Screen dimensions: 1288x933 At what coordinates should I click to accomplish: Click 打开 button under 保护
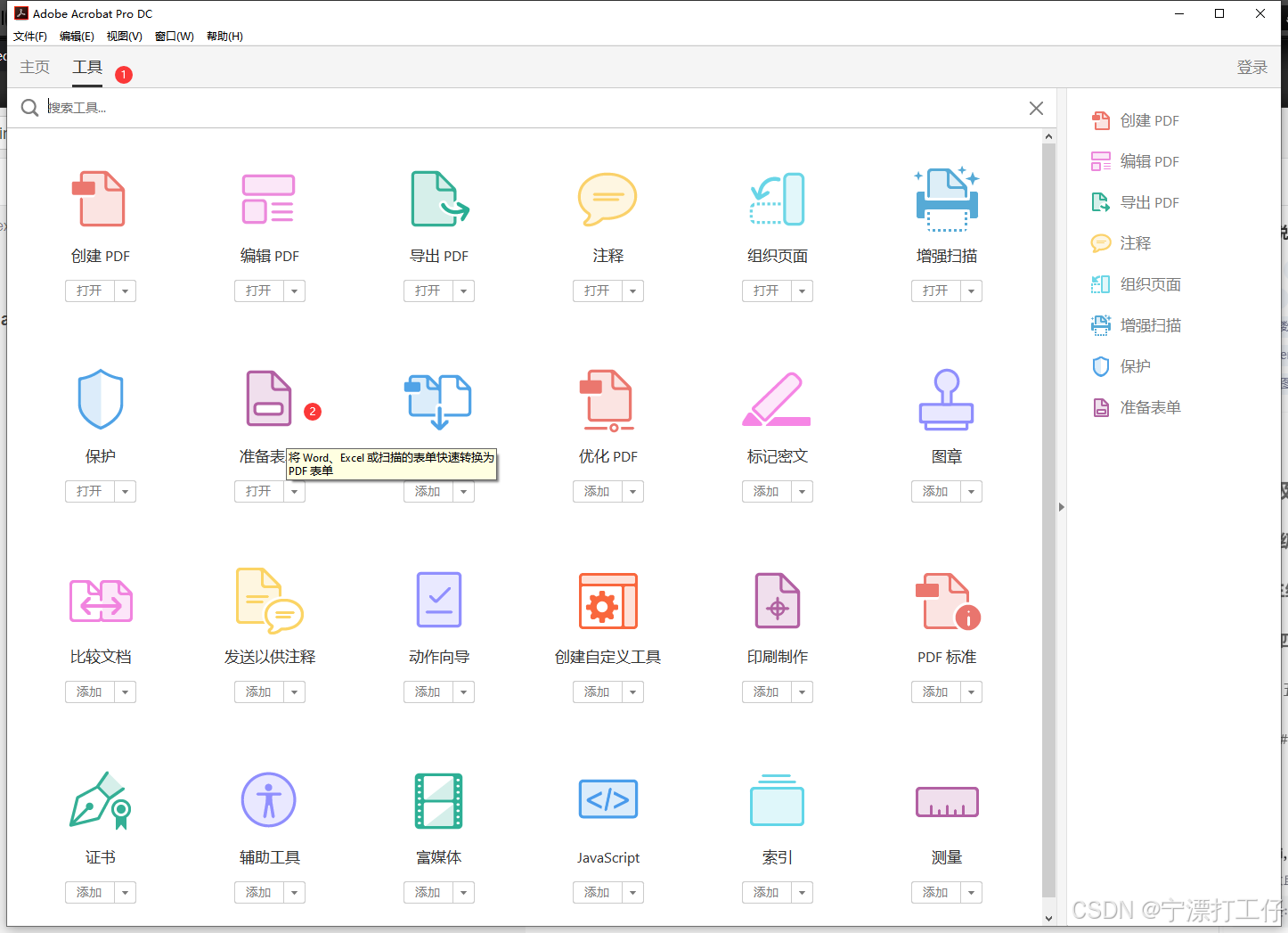pyautogui.click(x=90, y=491)
